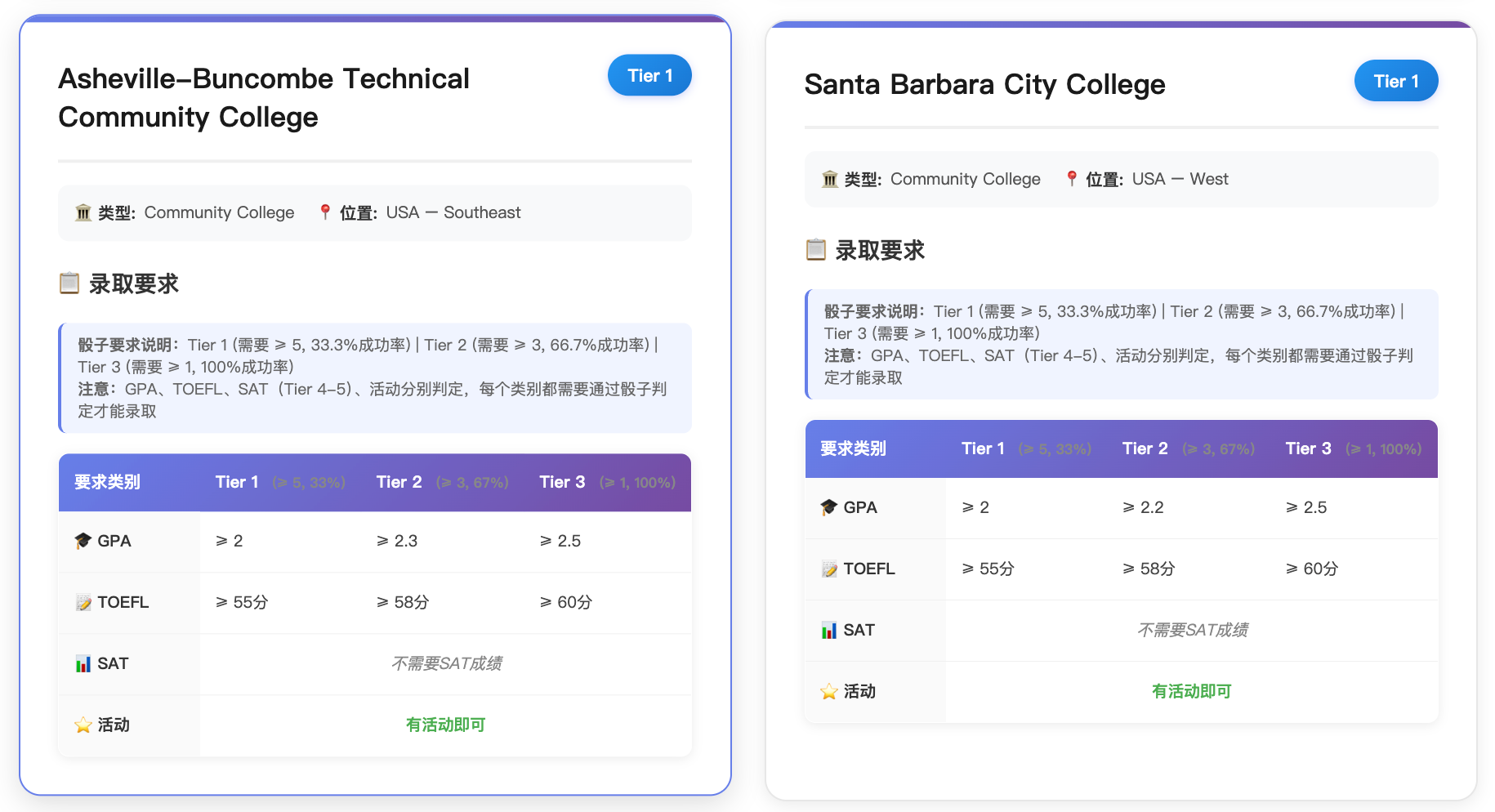Select the Tier 3 column header in the Santa Barbara table
1495x812 pixels.
1308,448
